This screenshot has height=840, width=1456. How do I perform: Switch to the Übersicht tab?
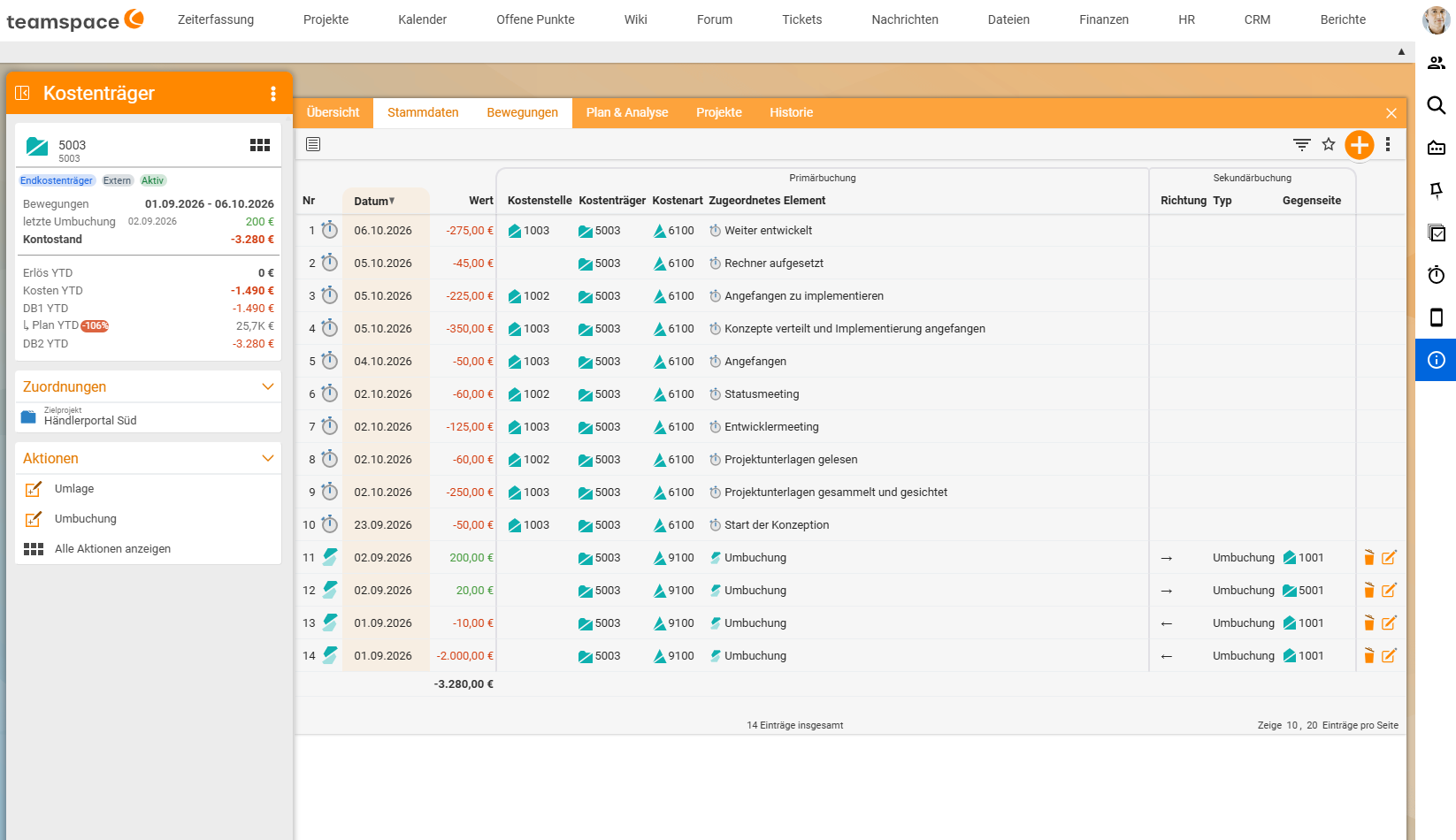pyautogui.click(x=333, y=112)
